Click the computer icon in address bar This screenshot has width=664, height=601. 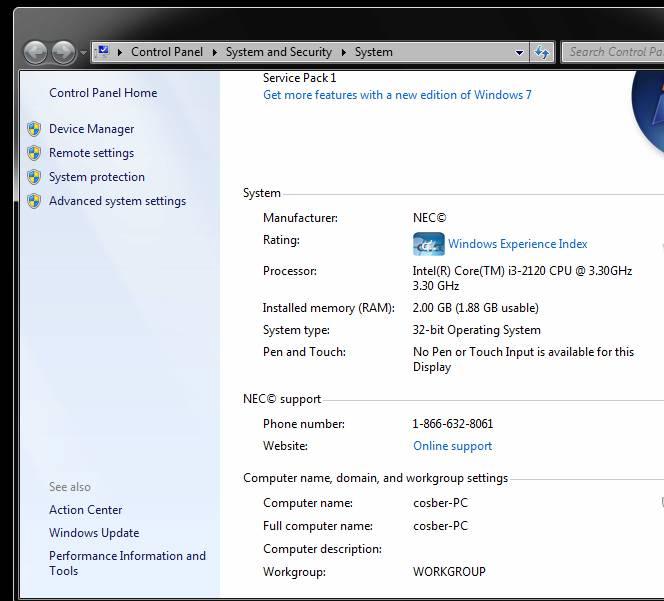click(103, 52)
